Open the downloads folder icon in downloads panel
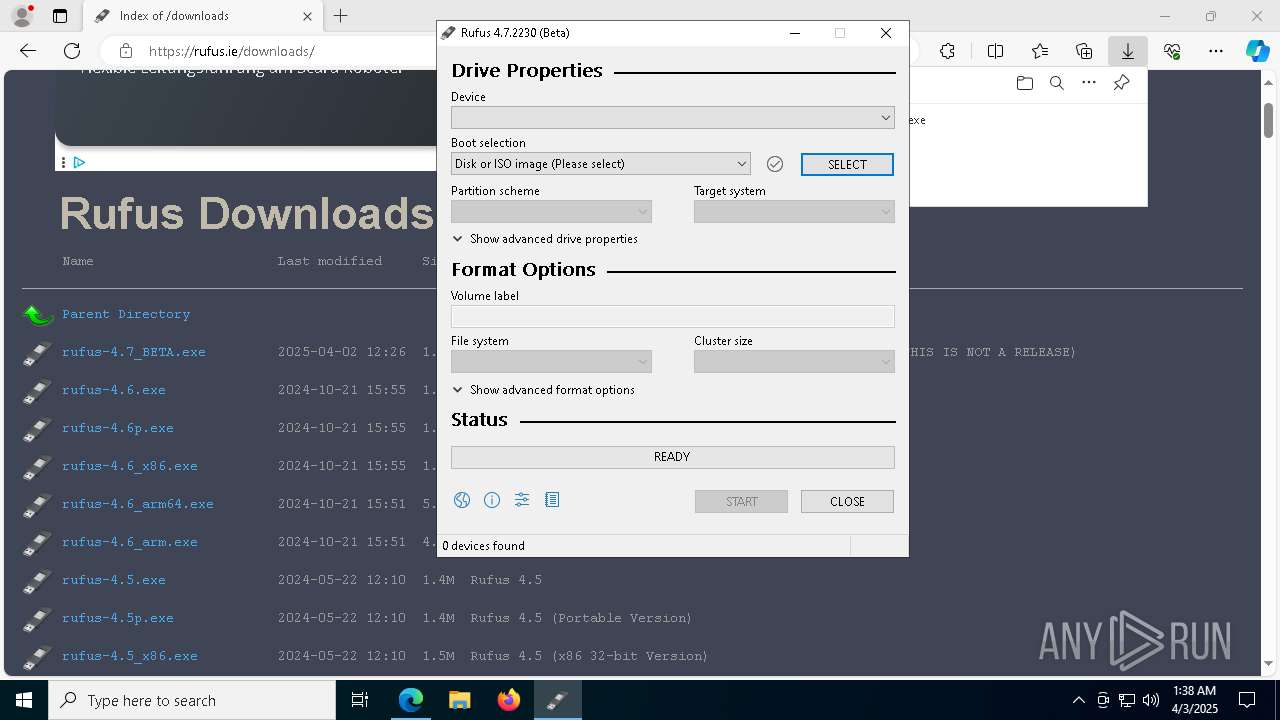Screen dimensions: 1280x720 1024,83
